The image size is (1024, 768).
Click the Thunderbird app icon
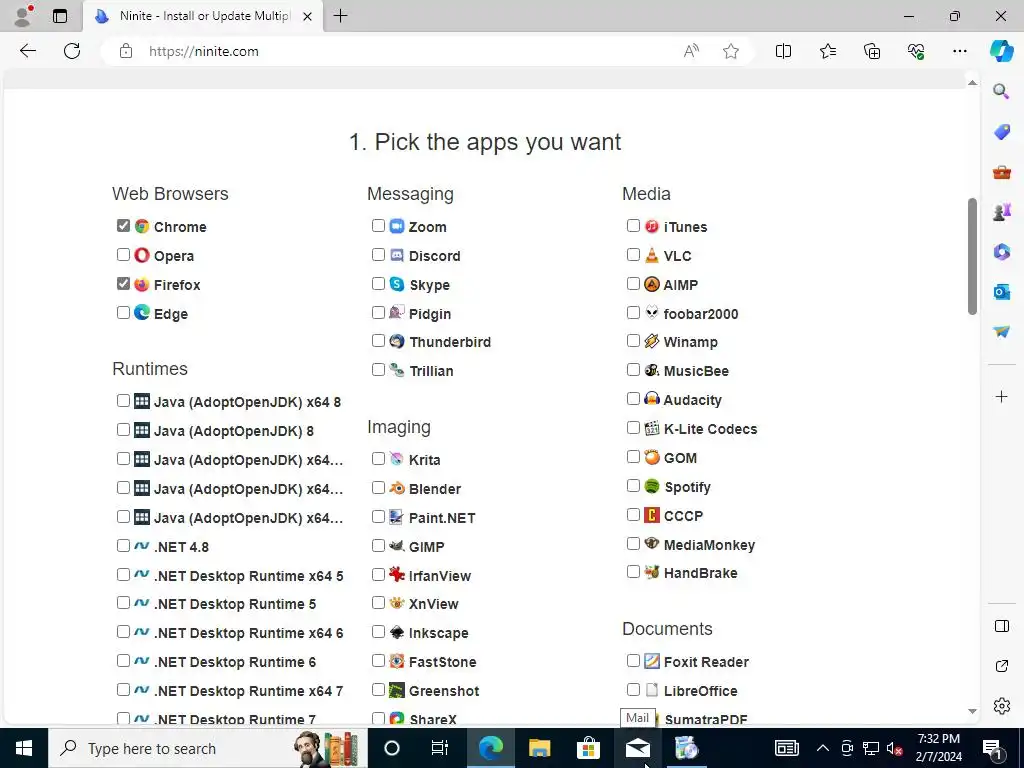[397, 341]
